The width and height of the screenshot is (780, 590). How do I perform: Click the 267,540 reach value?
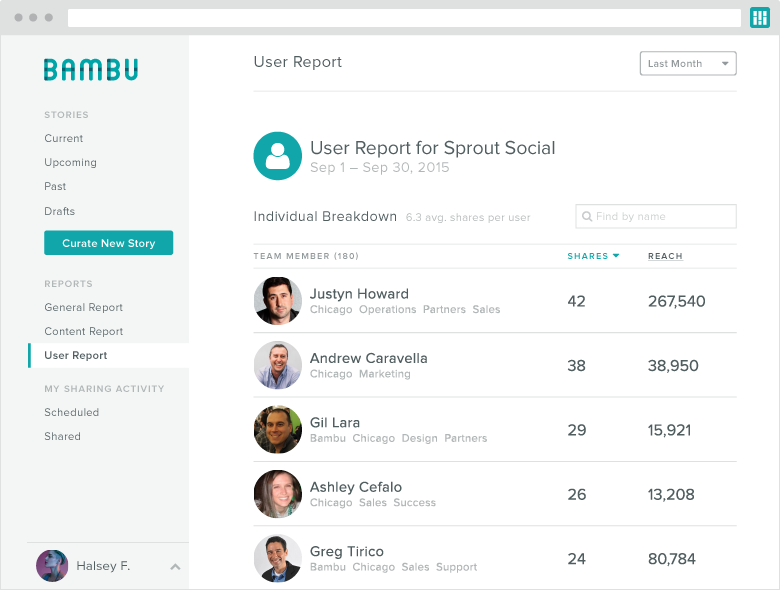coord(677,301)
